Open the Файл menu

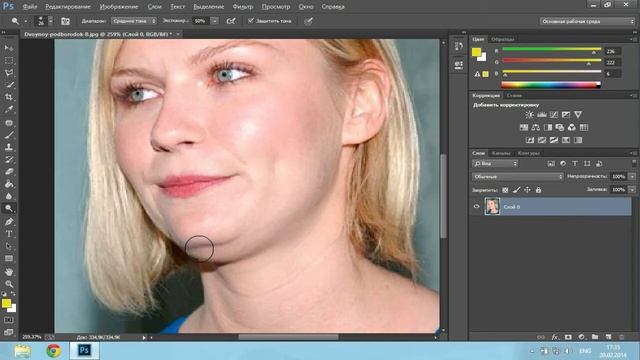tap(29, 7)
